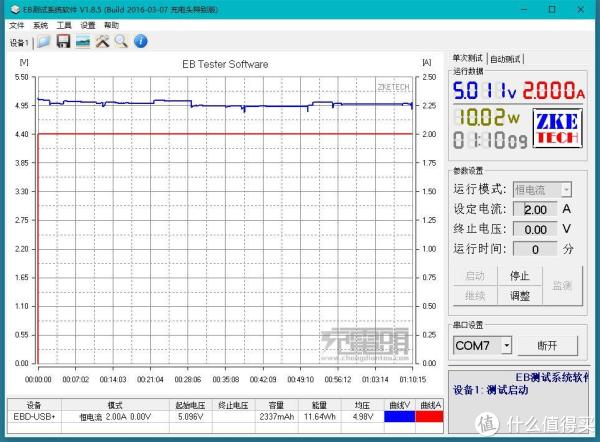The width and height of the screenshot is (600, 442).
Task: Click the EBD-USB+ device cell
Action: click(34, 416)
